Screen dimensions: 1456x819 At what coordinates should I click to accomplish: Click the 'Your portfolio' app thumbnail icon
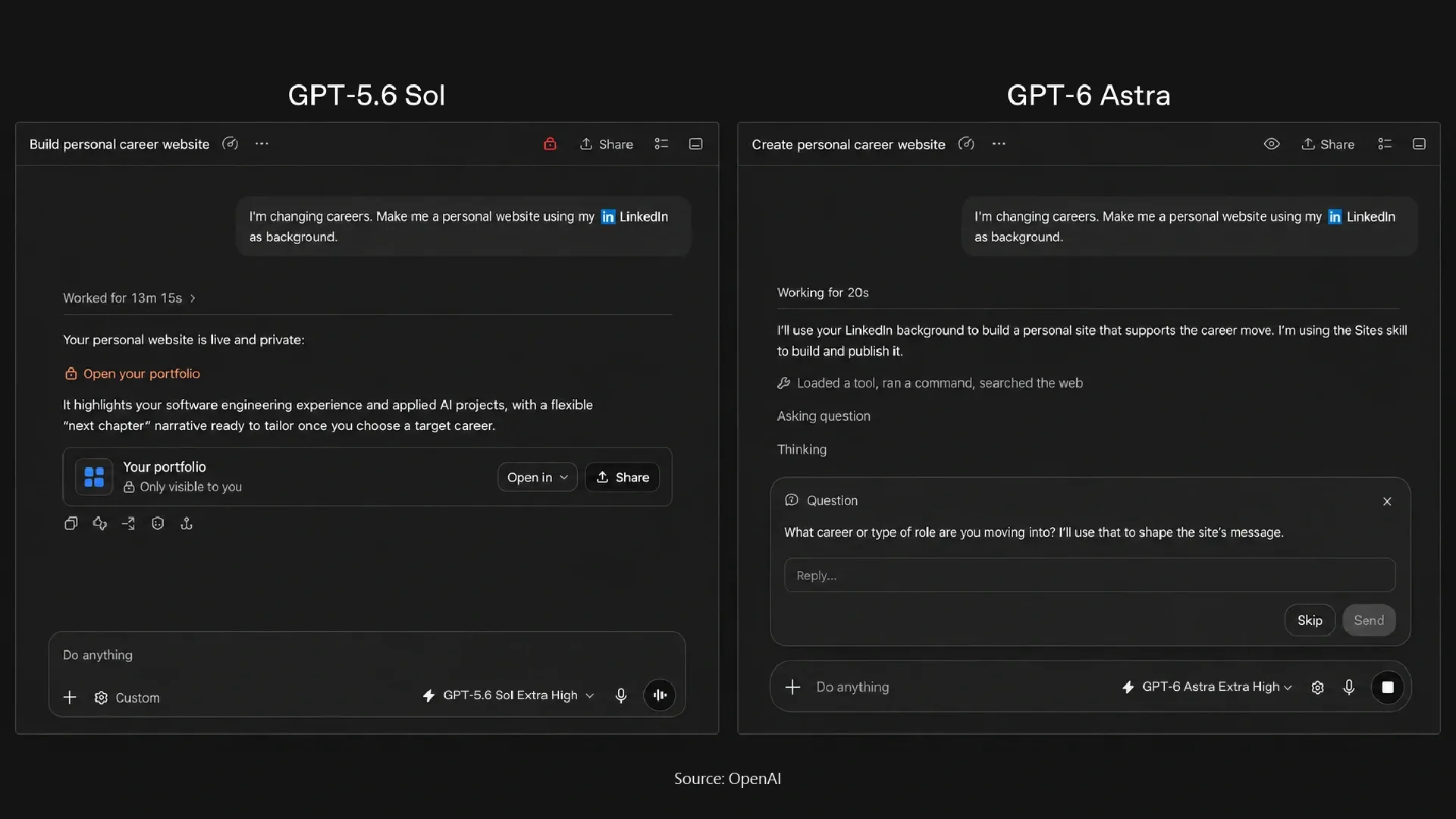[94, 477]
